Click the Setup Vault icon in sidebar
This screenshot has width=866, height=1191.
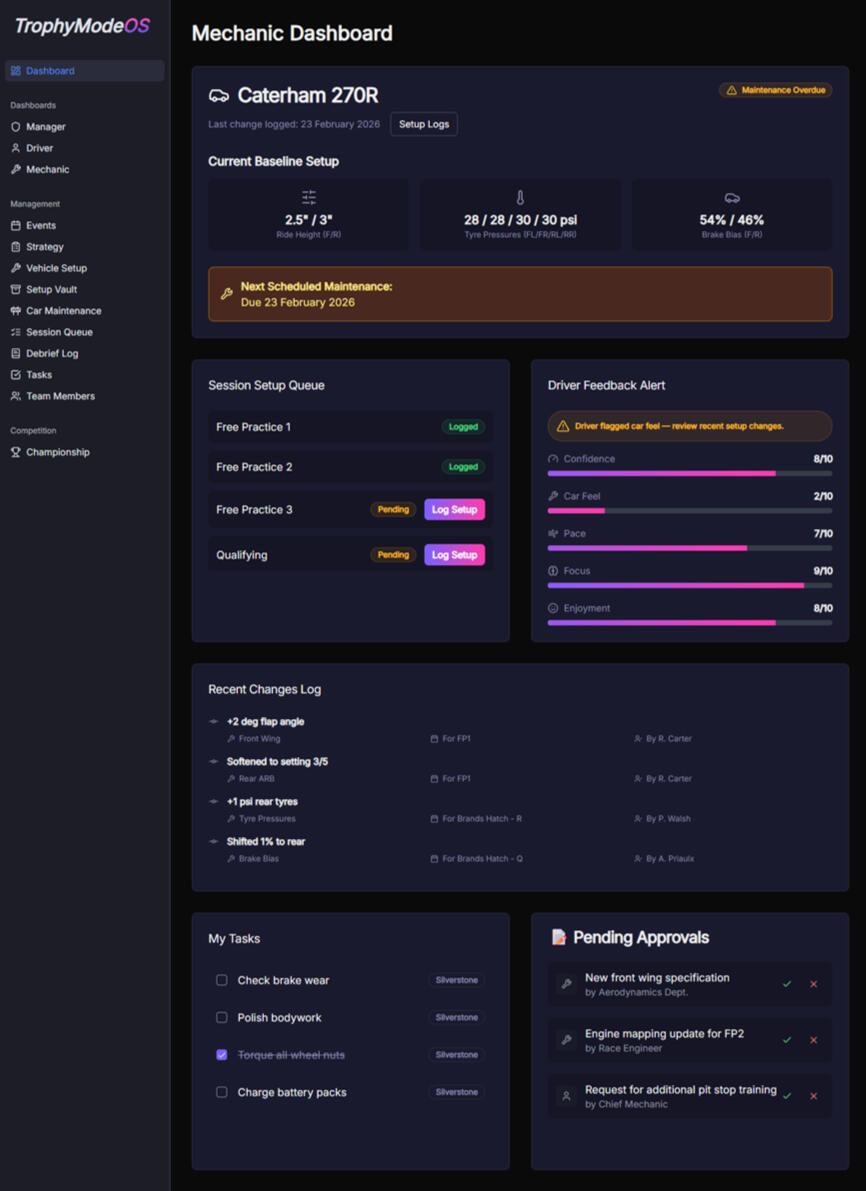(x=15, y=290)
